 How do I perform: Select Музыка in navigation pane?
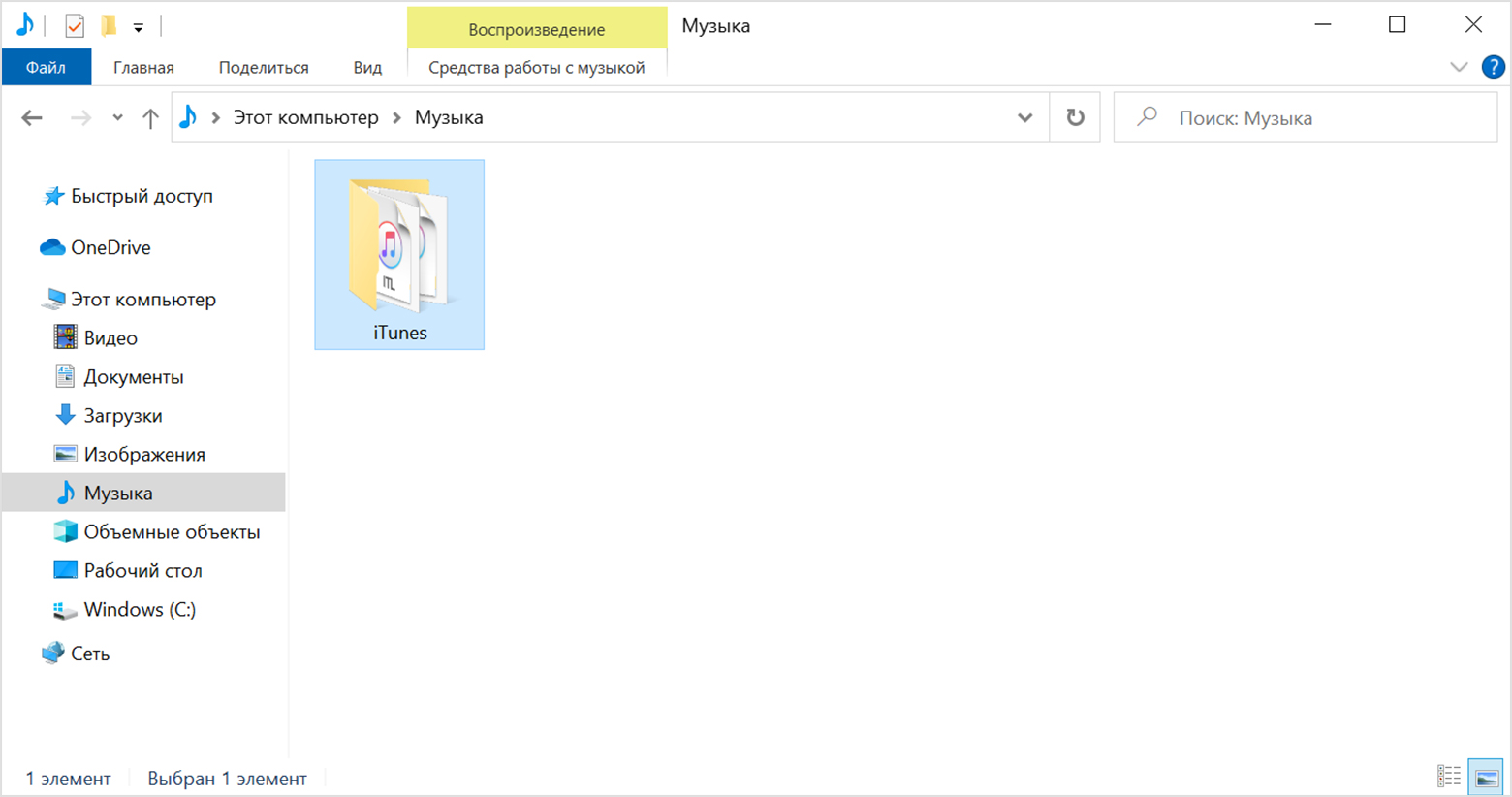pos(143,493)
